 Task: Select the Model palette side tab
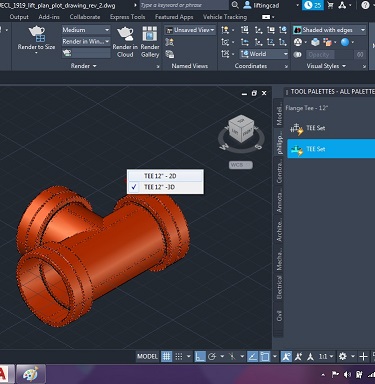tap(279, 114)
